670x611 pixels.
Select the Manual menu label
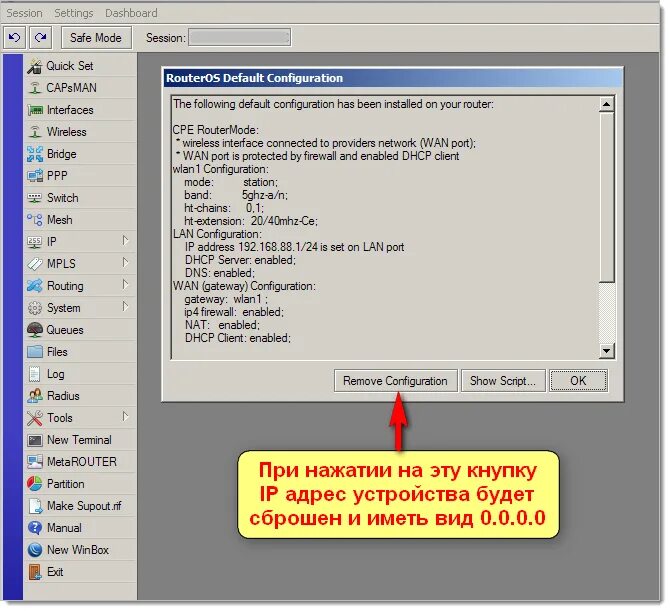tap(64, 528)
